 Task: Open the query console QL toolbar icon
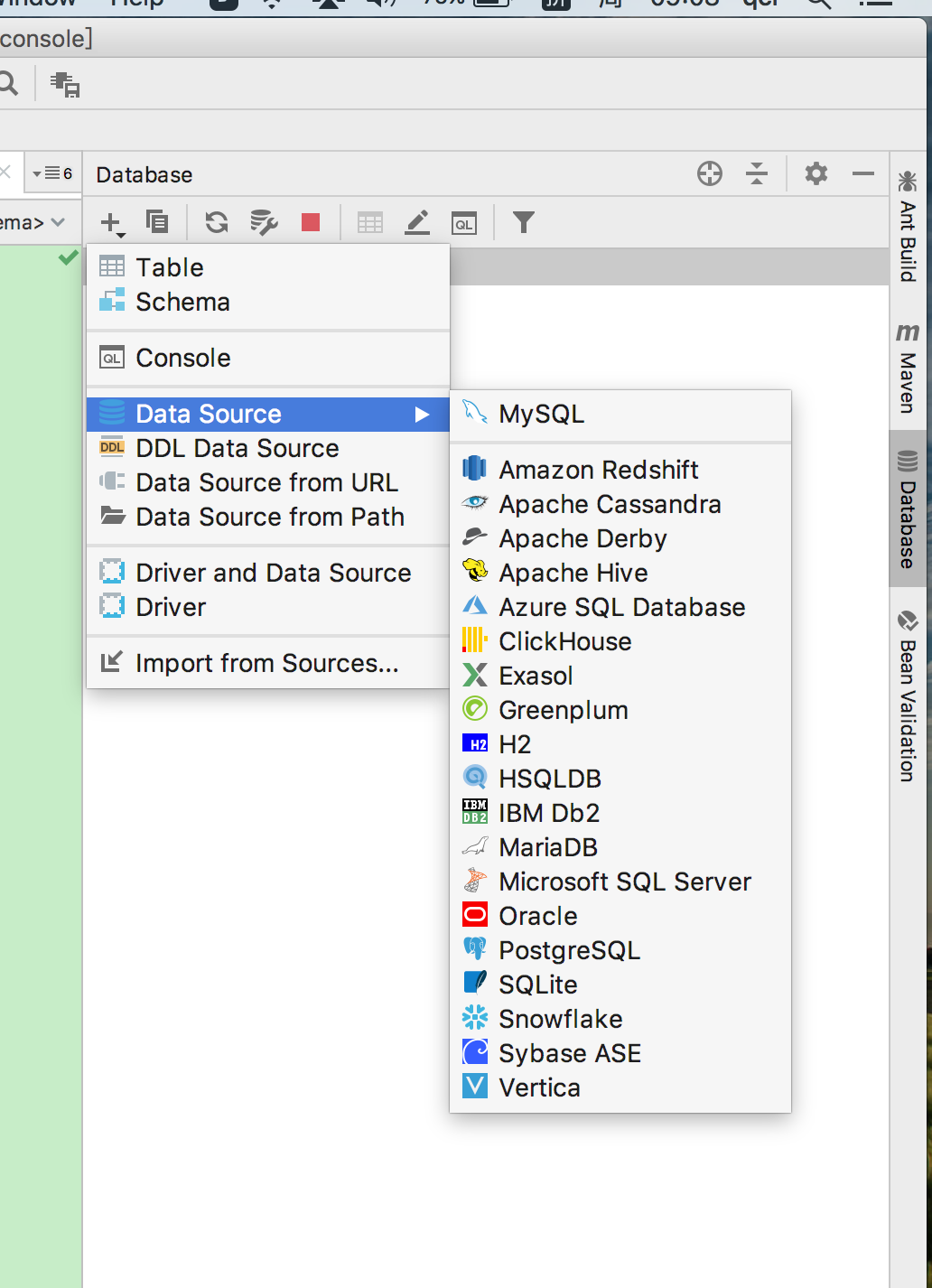pos(464,223)
